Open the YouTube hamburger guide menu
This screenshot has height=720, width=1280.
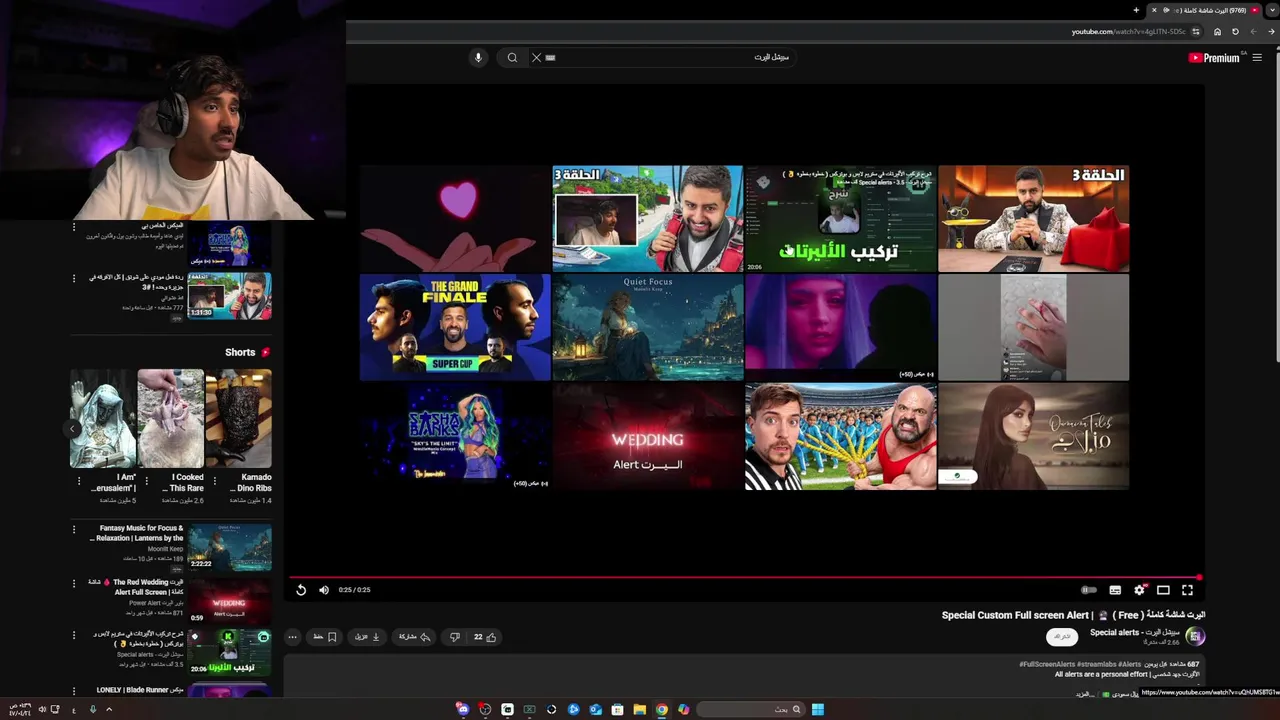click(x=1257, y=58)
